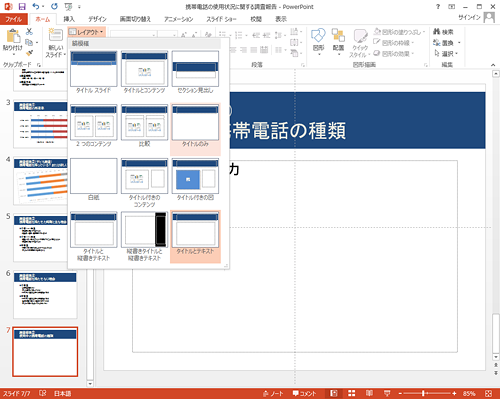
Task: Choose the タイトルとテキスト layout
Action: [x=195, y=237]
